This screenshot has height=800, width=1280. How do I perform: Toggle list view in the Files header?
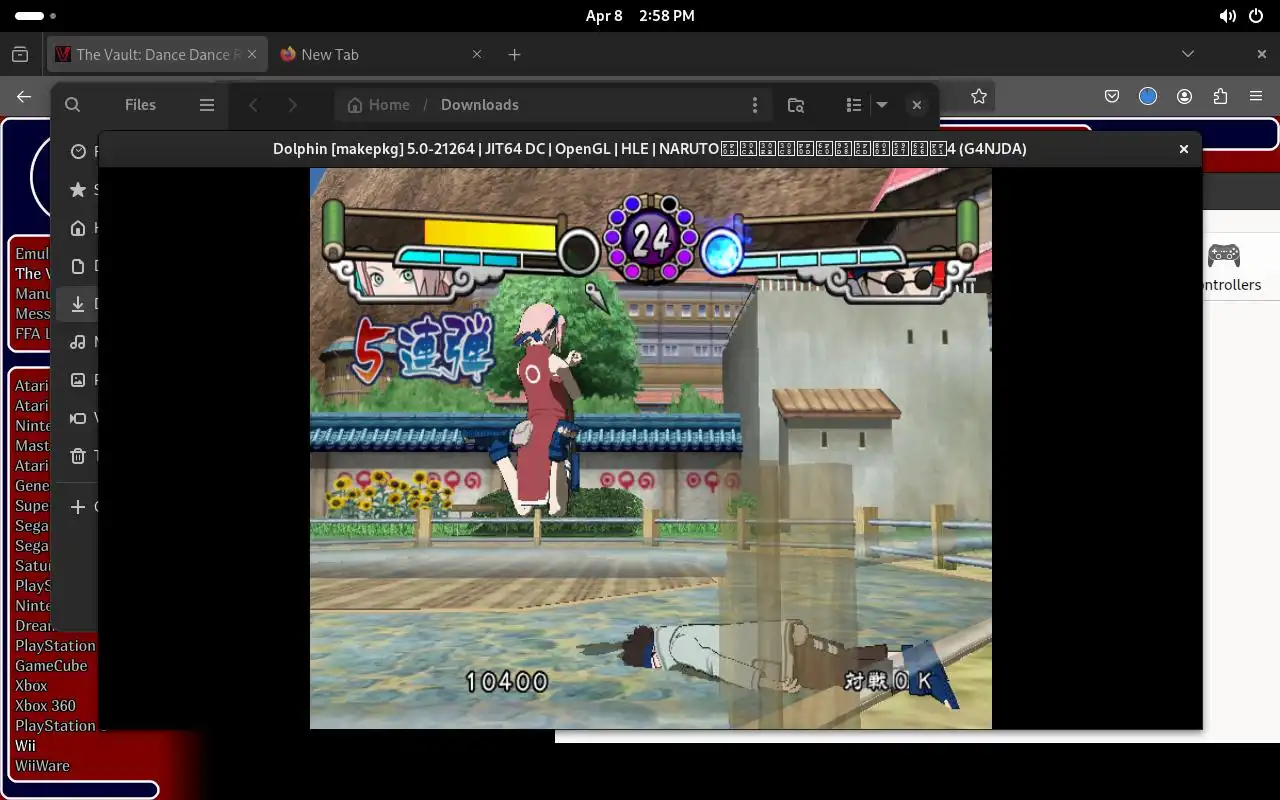(853, 104)
